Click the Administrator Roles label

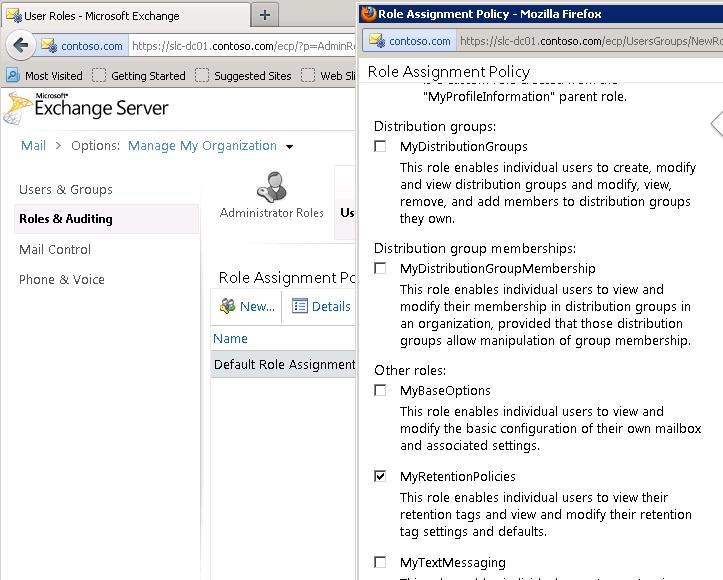272,213
